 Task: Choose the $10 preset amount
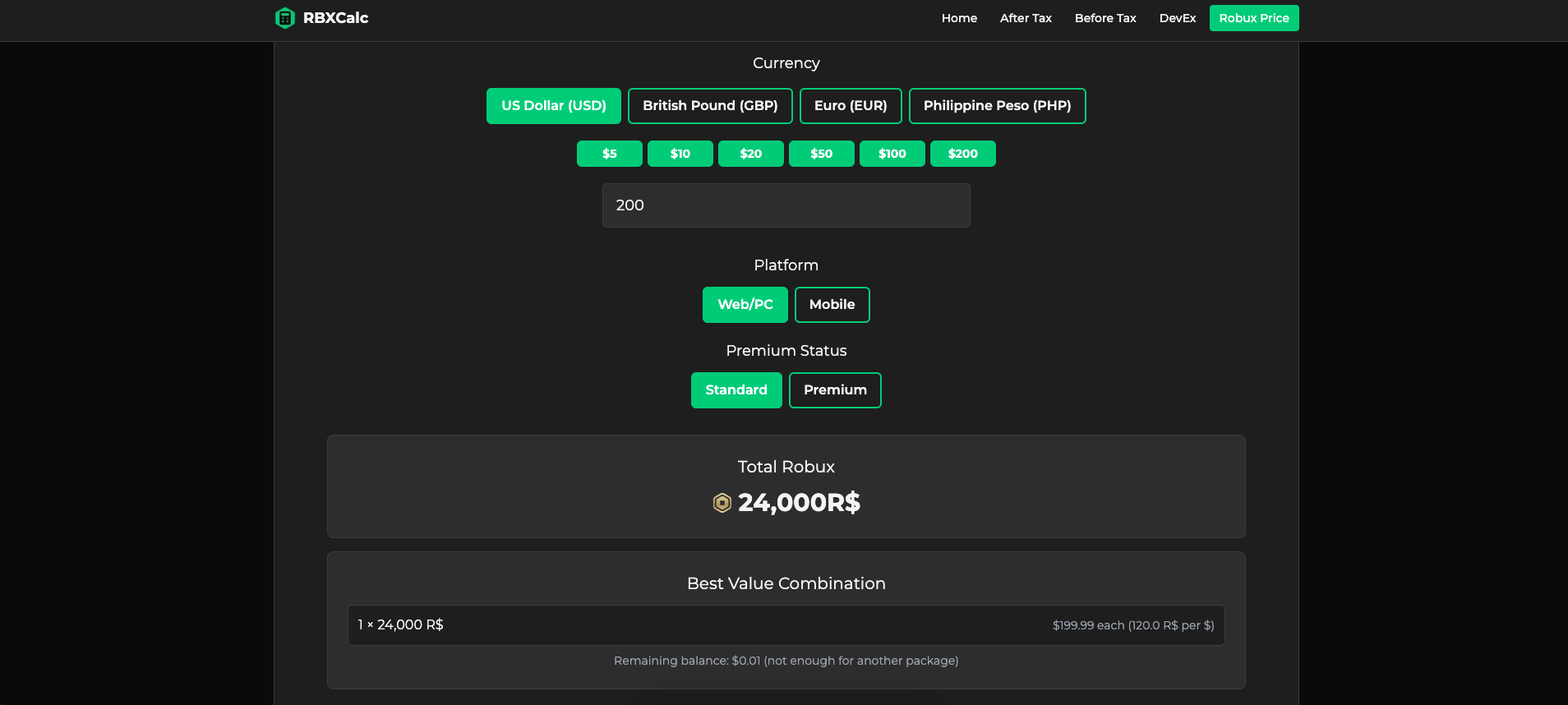(x=680, y=154)
